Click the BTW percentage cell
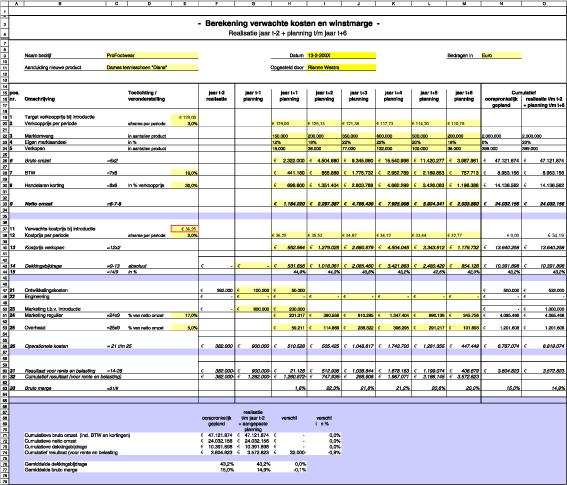The image size is (567, 485). (185, 173)
